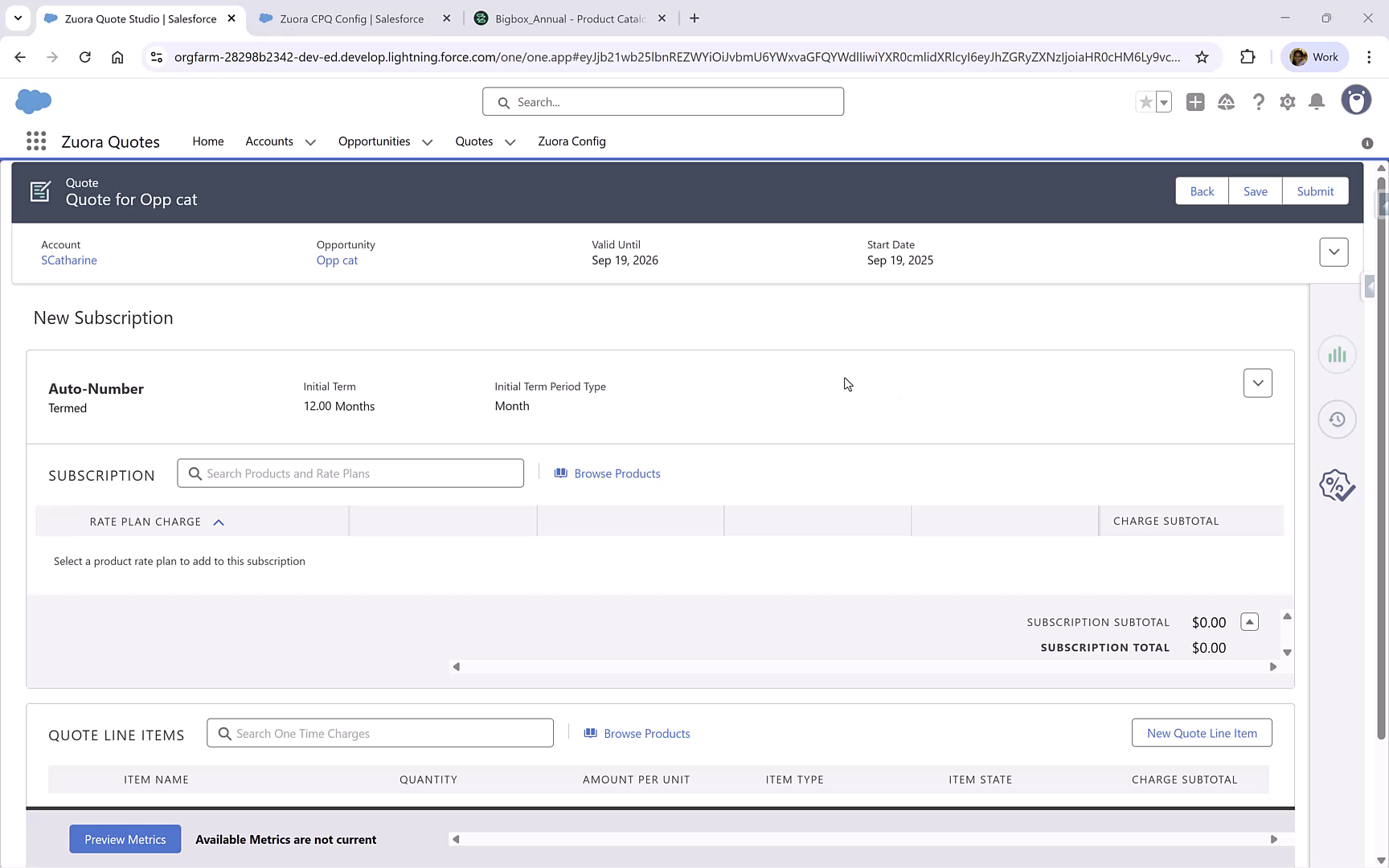Click the info icon below the avatar

(1366, 143)
